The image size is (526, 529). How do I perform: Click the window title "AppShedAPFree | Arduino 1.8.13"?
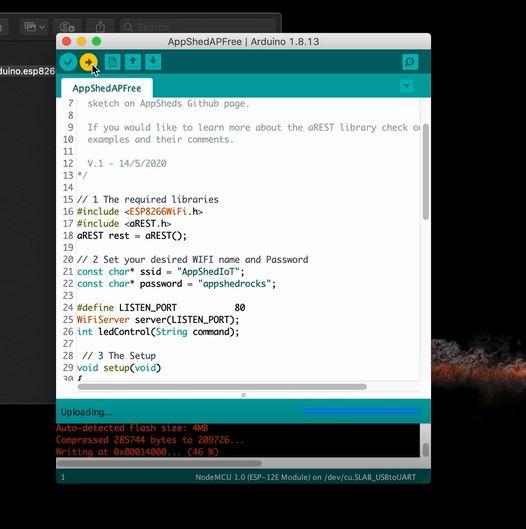tap(243, 41)
